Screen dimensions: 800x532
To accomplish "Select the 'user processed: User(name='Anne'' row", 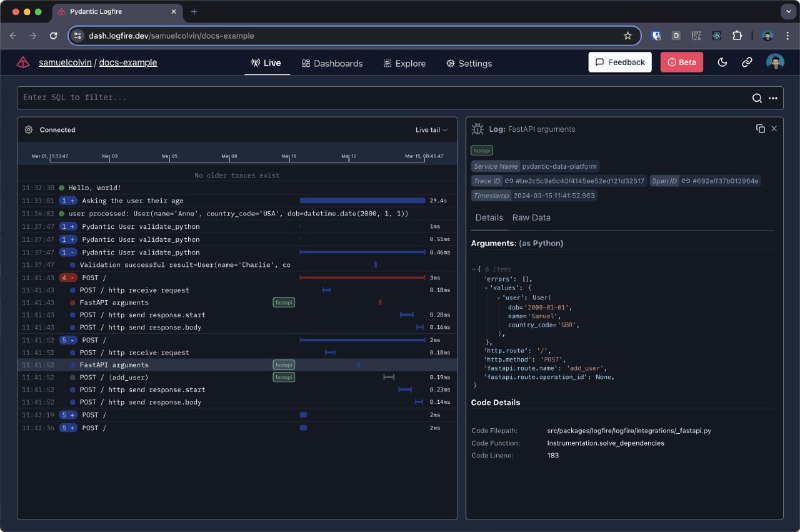I will click(x=237, y=214).
